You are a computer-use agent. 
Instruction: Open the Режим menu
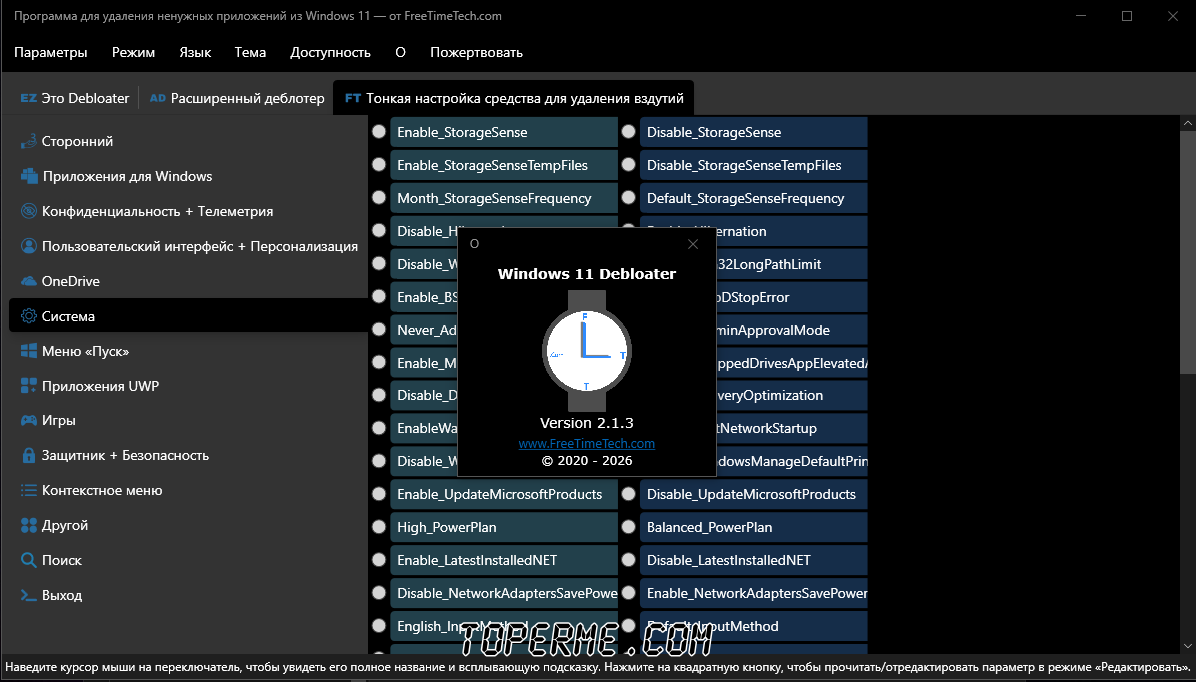point(133,53)
